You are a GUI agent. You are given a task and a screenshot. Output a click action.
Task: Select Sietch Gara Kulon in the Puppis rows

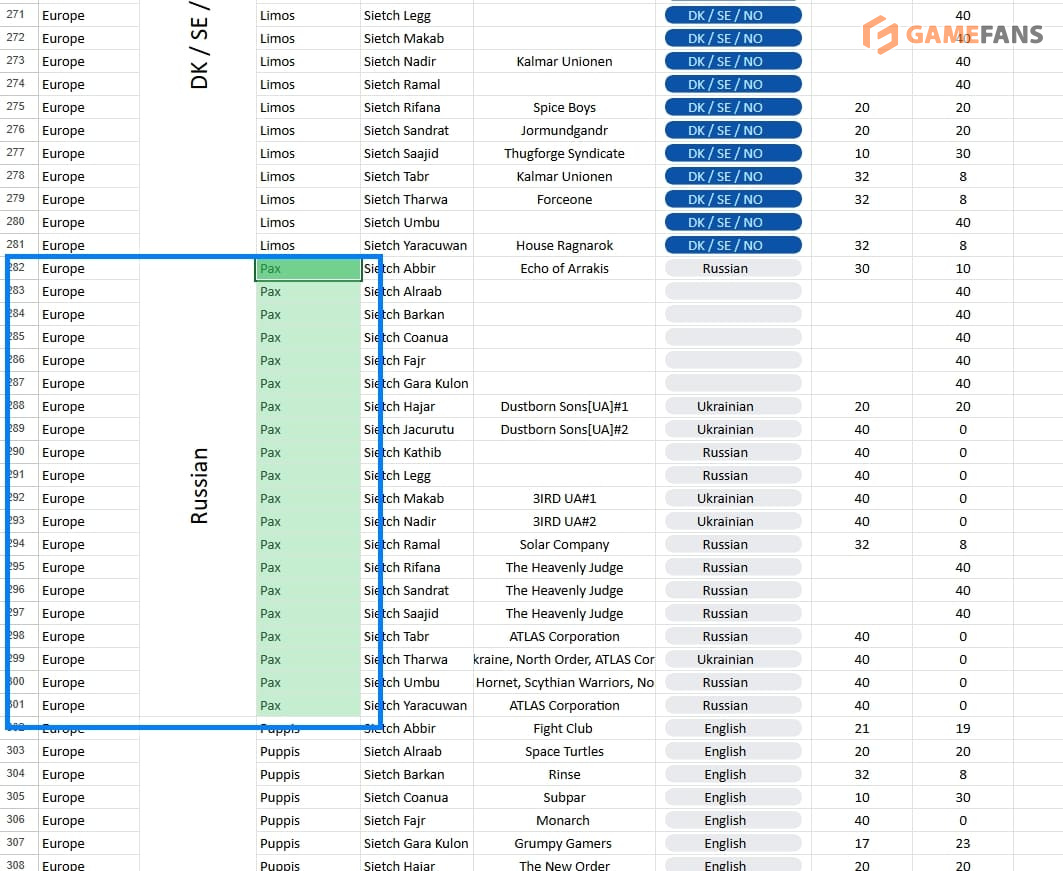[416, 843]
